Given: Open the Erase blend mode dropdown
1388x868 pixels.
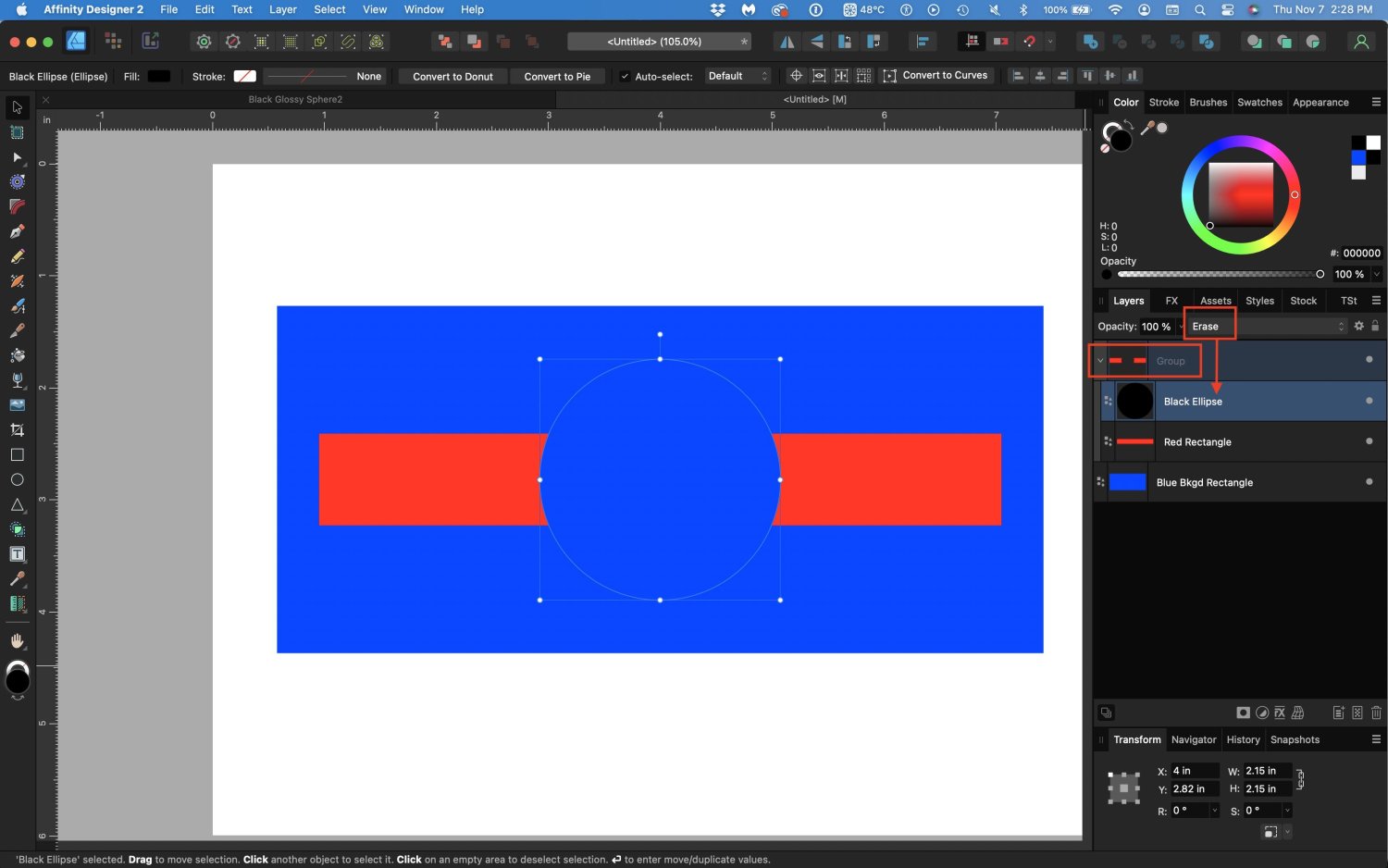Looking at the screenshot, I should point(1264,327).
